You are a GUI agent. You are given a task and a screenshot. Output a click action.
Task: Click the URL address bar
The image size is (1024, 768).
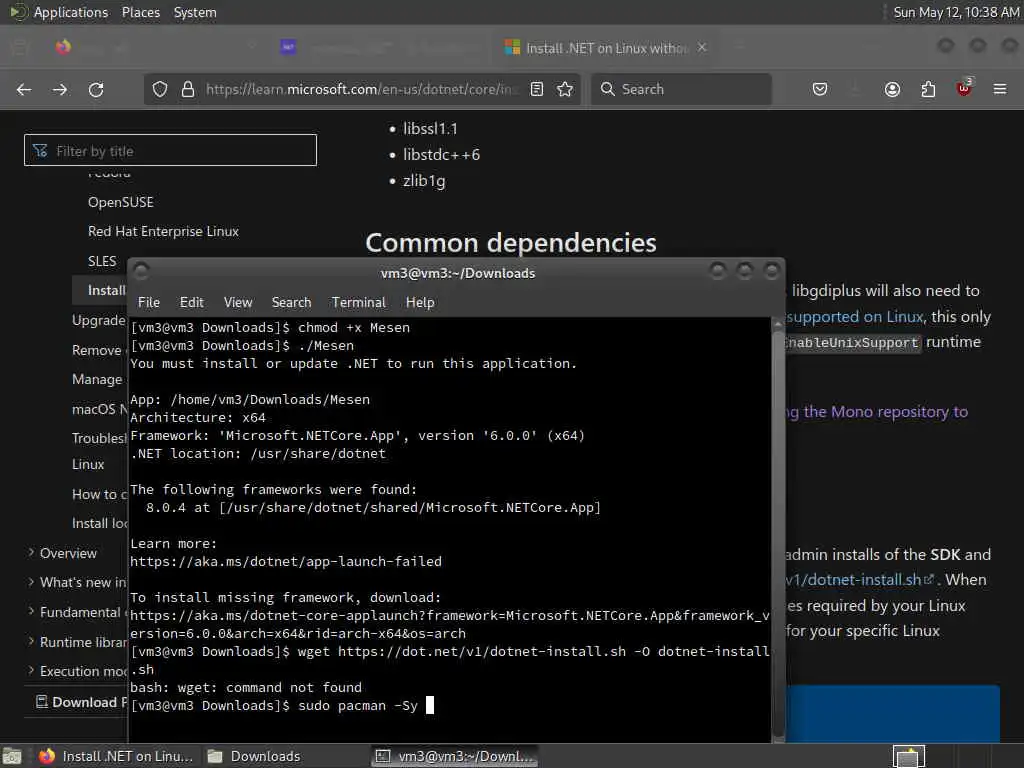(360, 89)
